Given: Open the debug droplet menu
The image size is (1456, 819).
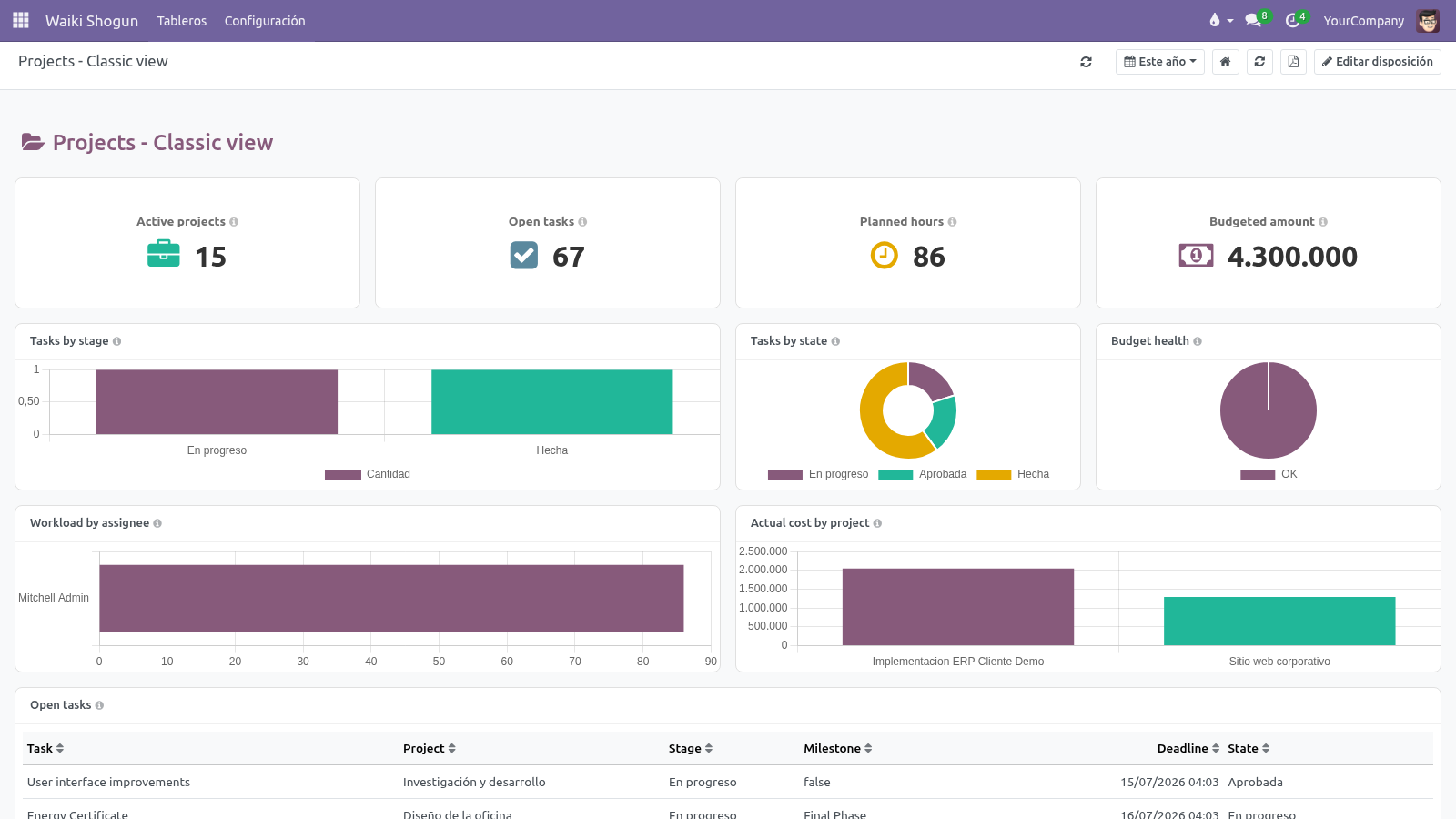Looking at the screenshot, I should pyautogui.click(x=1220, y=20).
